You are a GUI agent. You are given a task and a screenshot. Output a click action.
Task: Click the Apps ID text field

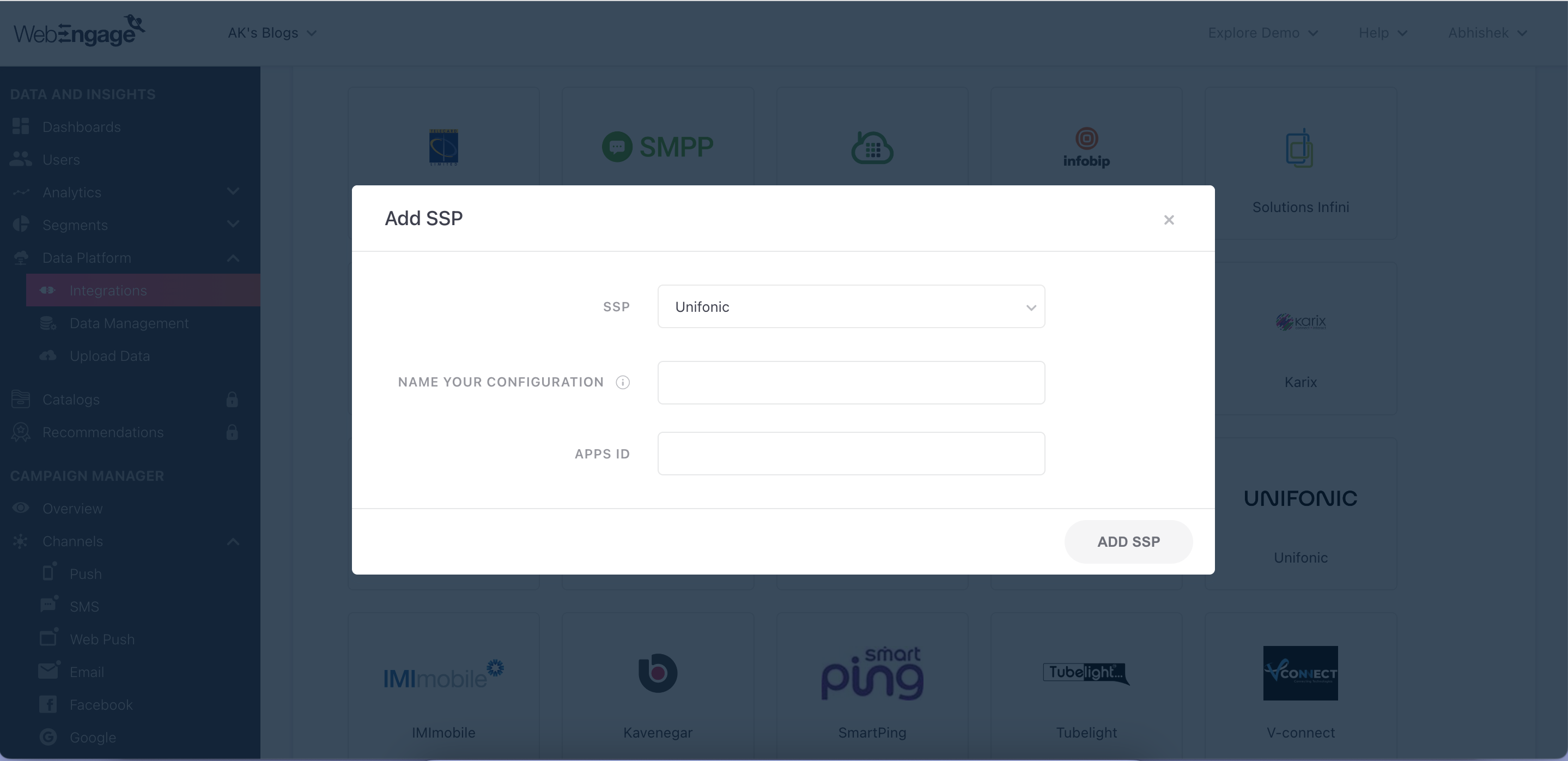[x=850, y=454]
